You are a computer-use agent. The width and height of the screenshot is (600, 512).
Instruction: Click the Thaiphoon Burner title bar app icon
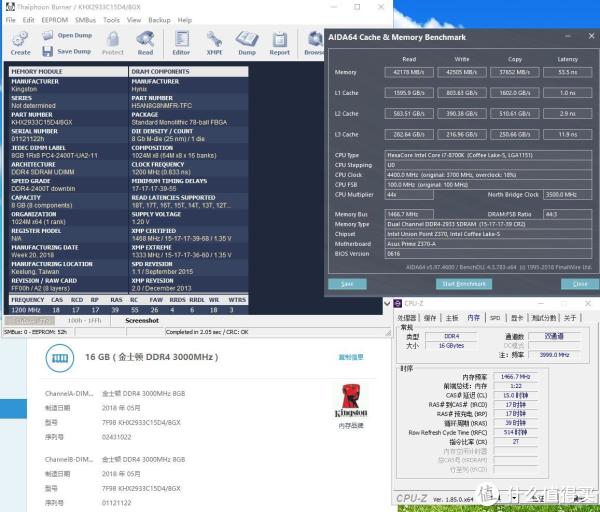pos(10,7)
